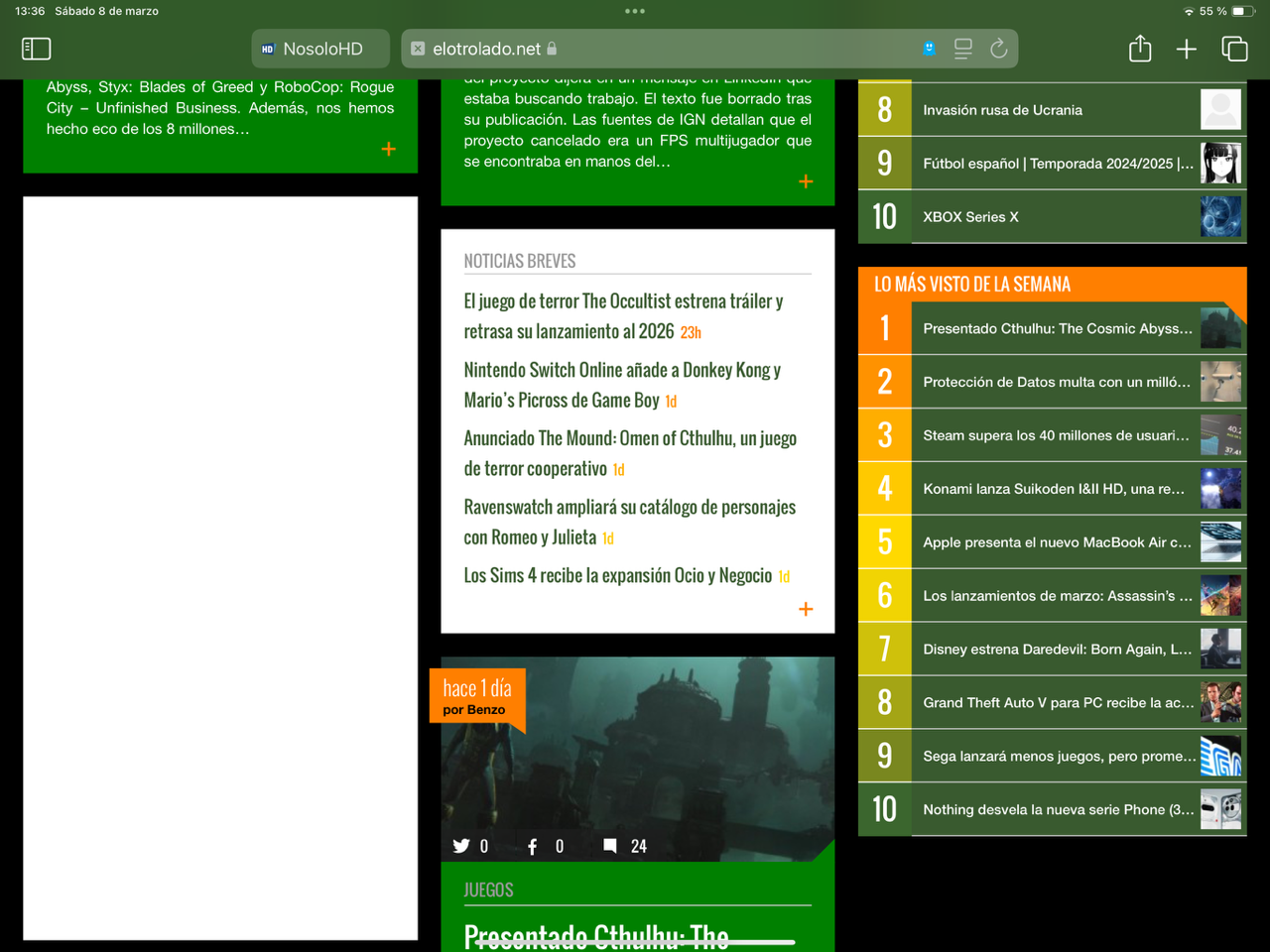Open Apple presenta el nuevo MacBook Air item

tap(1057, 542)
